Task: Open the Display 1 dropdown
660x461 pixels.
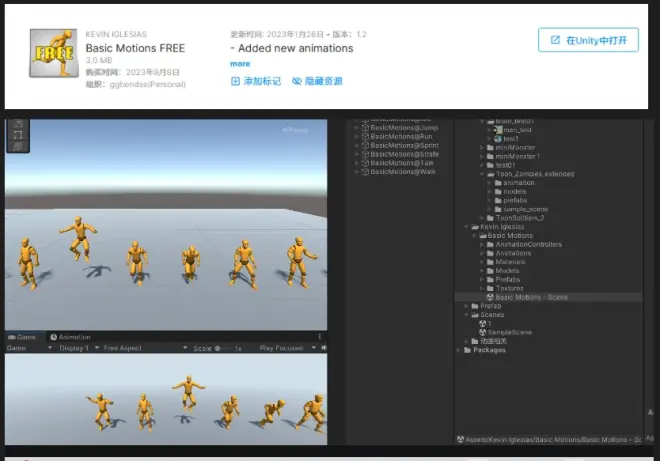Action: coord(79,348)
